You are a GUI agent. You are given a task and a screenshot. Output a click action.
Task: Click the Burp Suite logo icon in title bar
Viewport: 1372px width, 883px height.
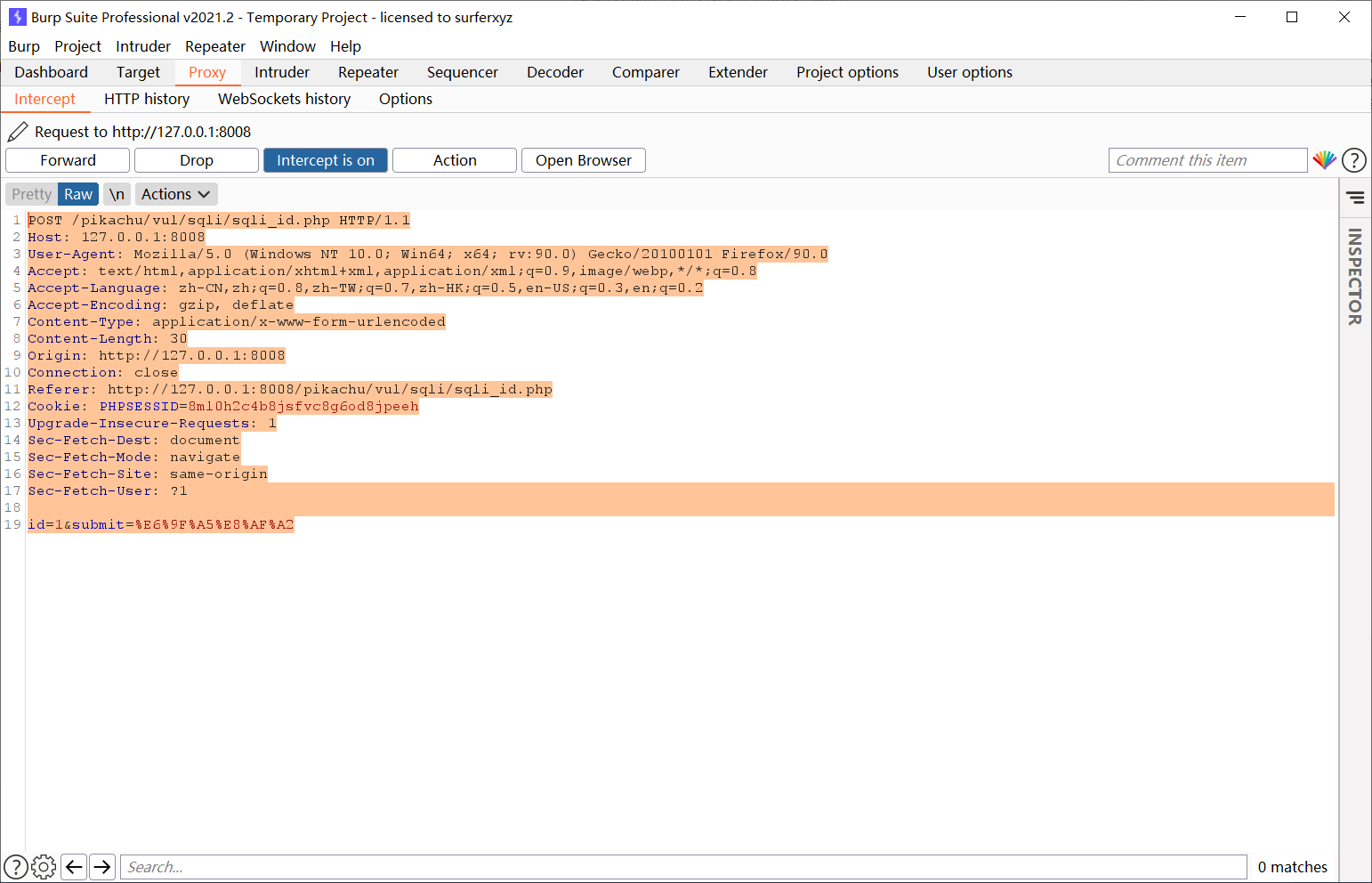click(x=17, y=17)
